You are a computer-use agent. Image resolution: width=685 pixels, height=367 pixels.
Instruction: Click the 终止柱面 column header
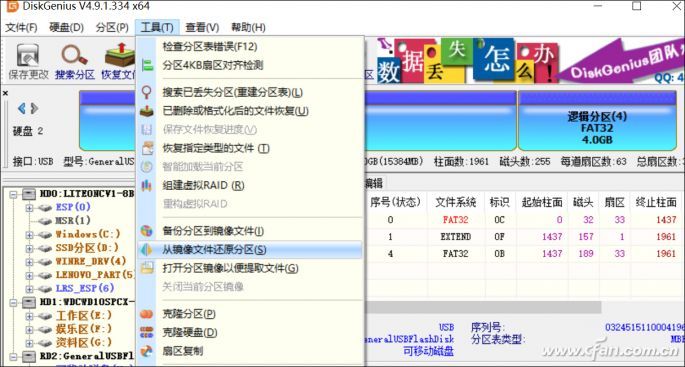click(x=656, y=202)
